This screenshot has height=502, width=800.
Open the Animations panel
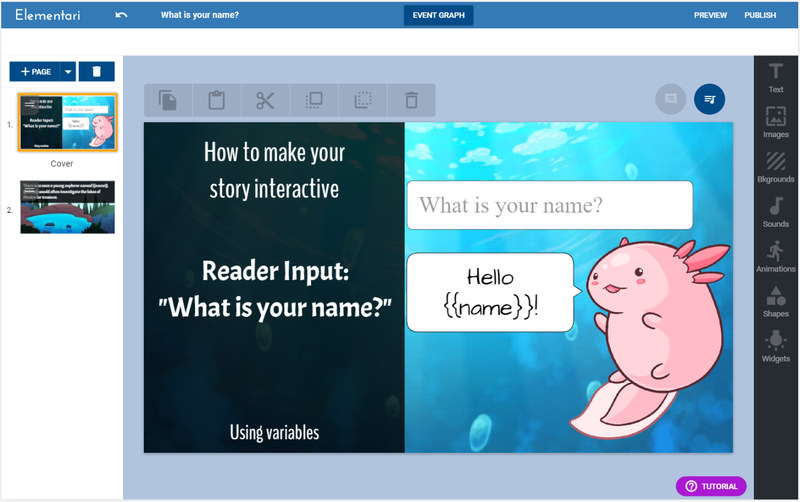pos(776,257)
